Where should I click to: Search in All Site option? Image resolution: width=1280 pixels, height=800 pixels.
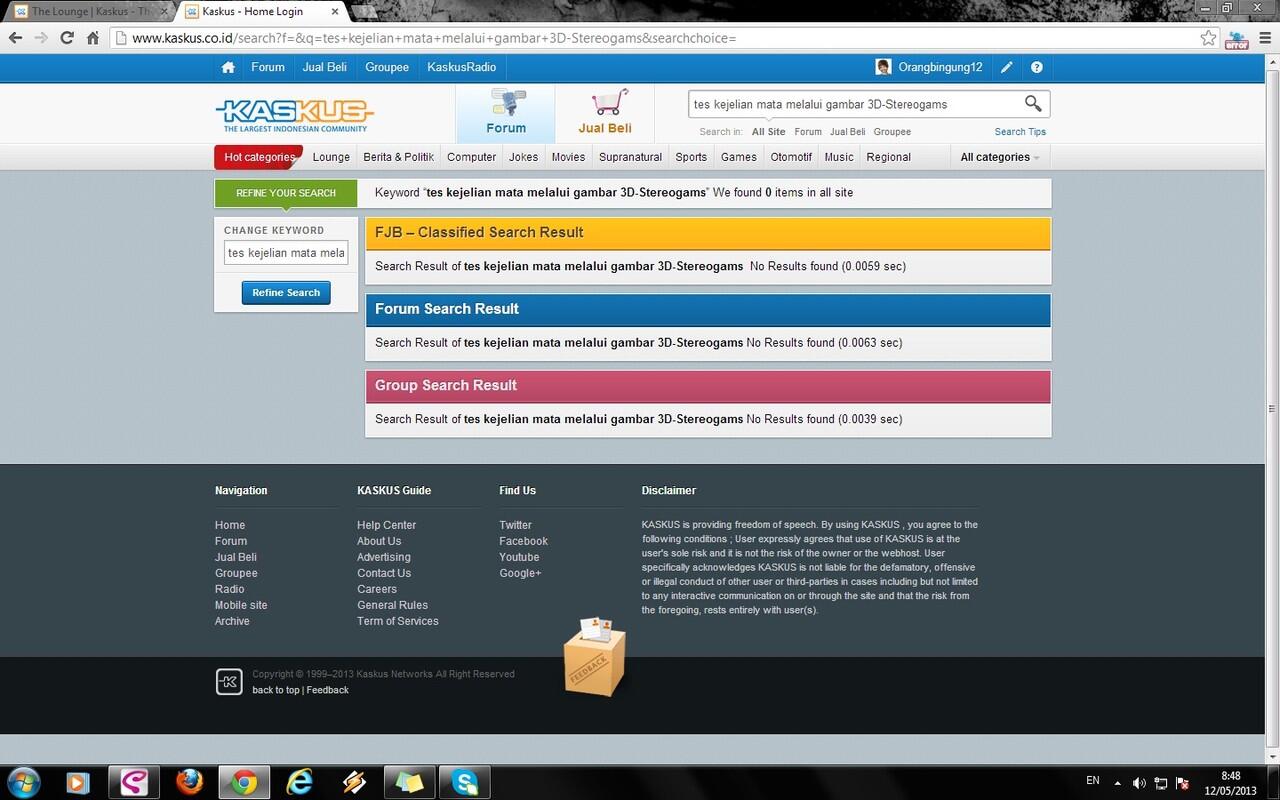[x=769, y=132]
